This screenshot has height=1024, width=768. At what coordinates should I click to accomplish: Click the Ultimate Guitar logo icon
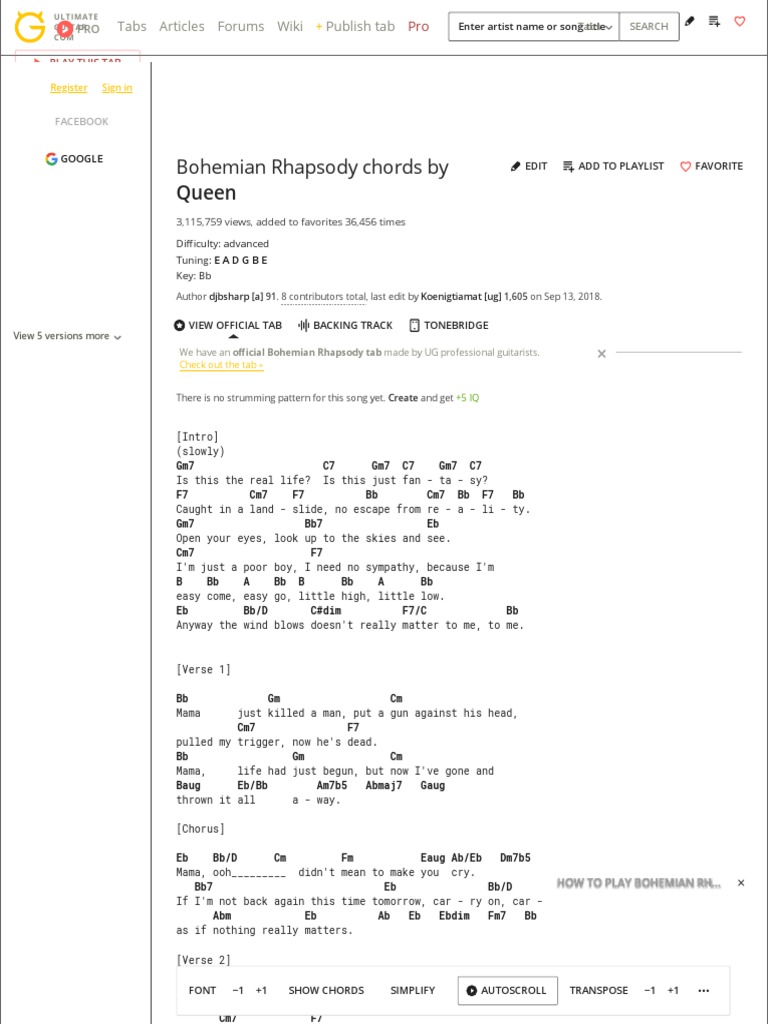click(30, 26)
